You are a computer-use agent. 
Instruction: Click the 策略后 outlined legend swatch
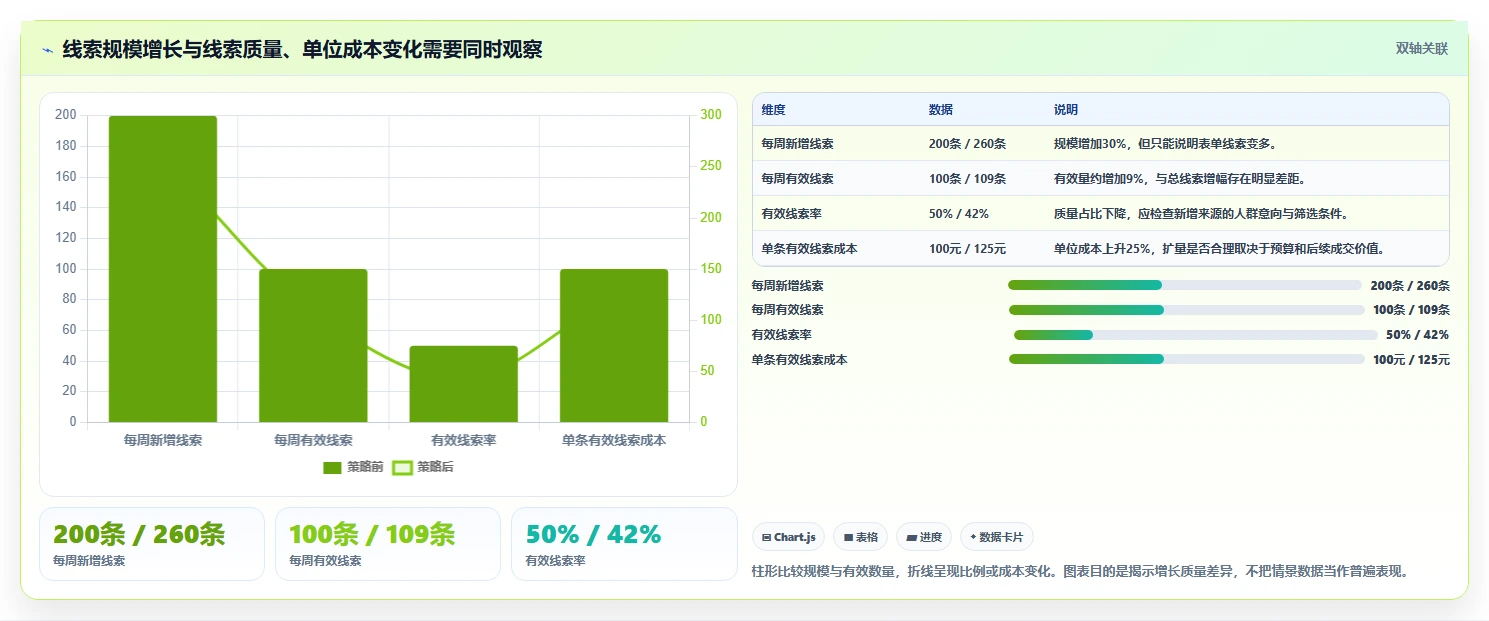pyautogui.click(x=402, y=467)
